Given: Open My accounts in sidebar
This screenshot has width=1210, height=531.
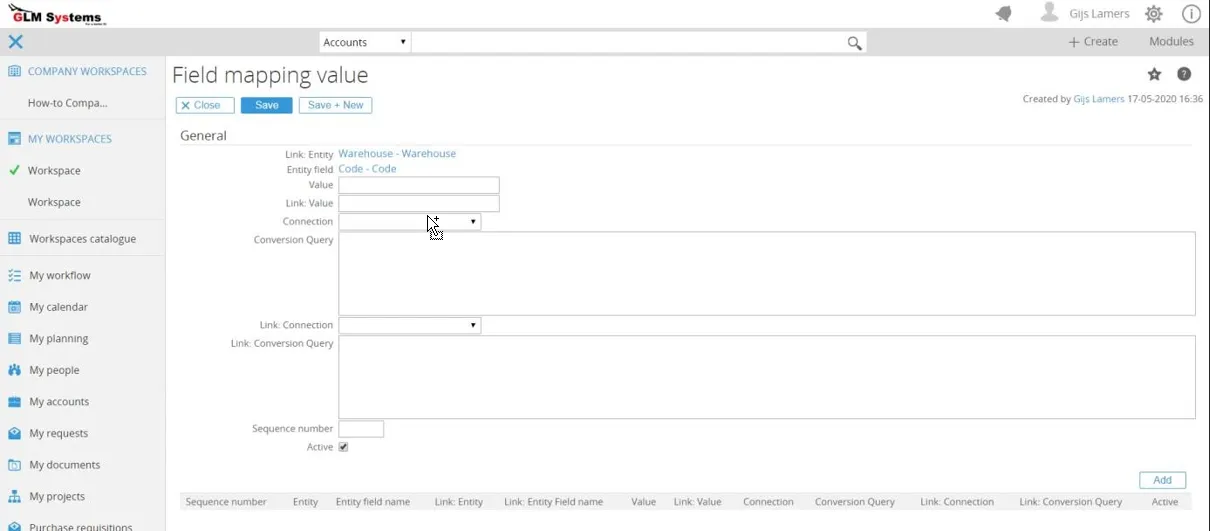Looking at the screenshot, I should [59, 402].
